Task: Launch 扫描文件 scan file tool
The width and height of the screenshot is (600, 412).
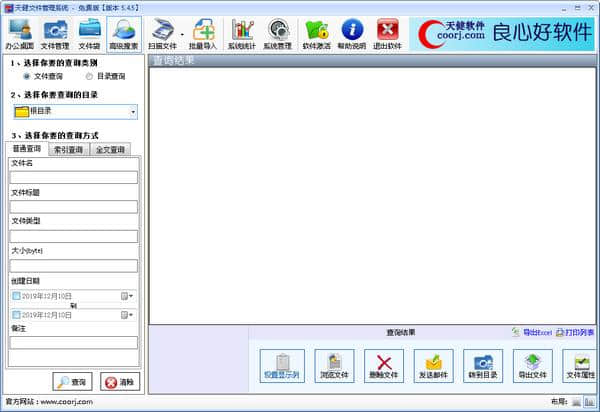Action: (x=162, y=34)
